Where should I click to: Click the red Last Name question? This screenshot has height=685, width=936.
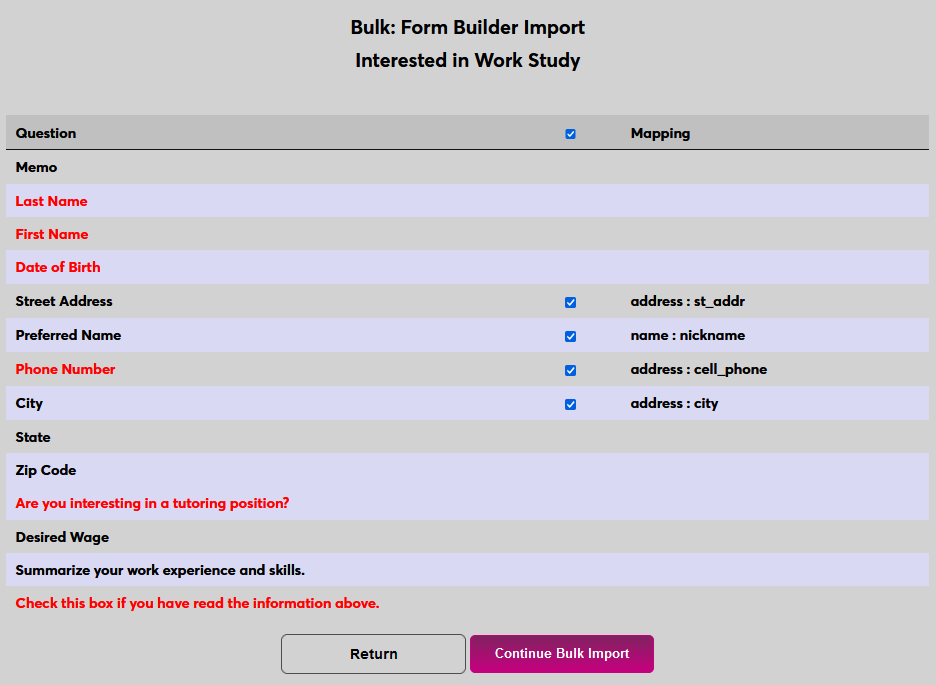coord(51,201)
